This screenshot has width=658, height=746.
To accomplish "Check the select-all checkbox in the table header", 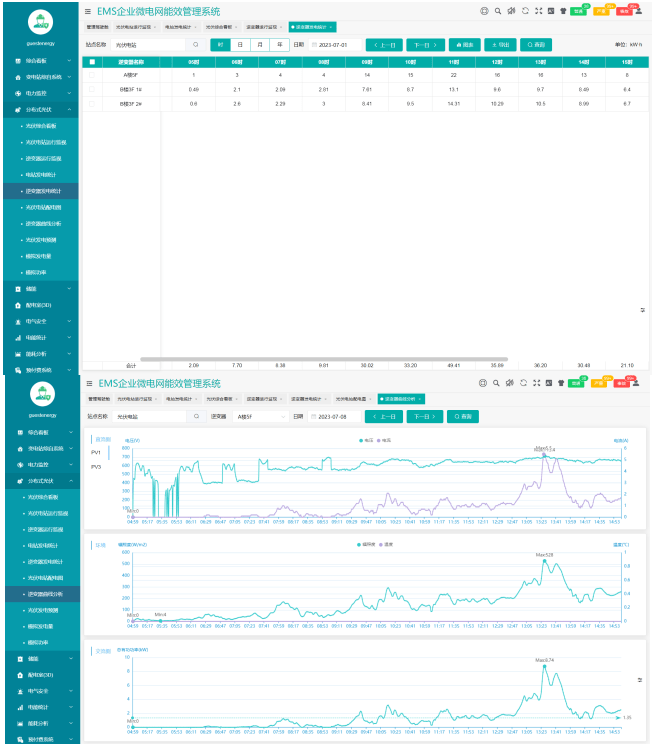I will tap(93, 62).
